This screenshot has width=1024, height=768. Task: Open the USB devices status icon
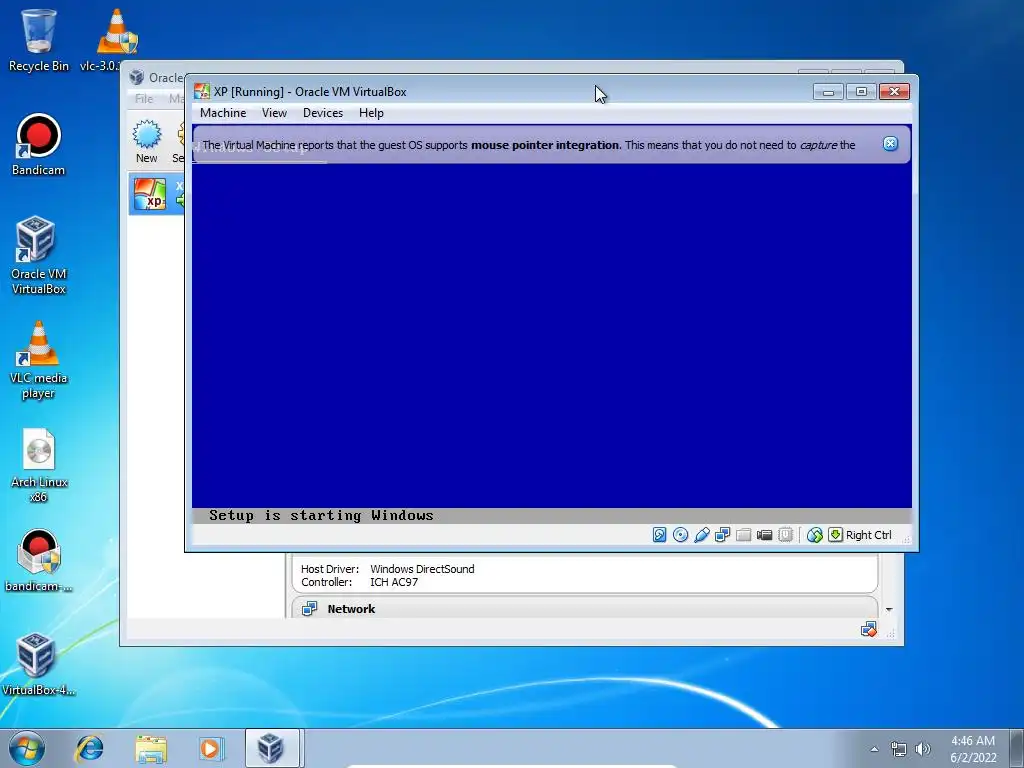701,535
